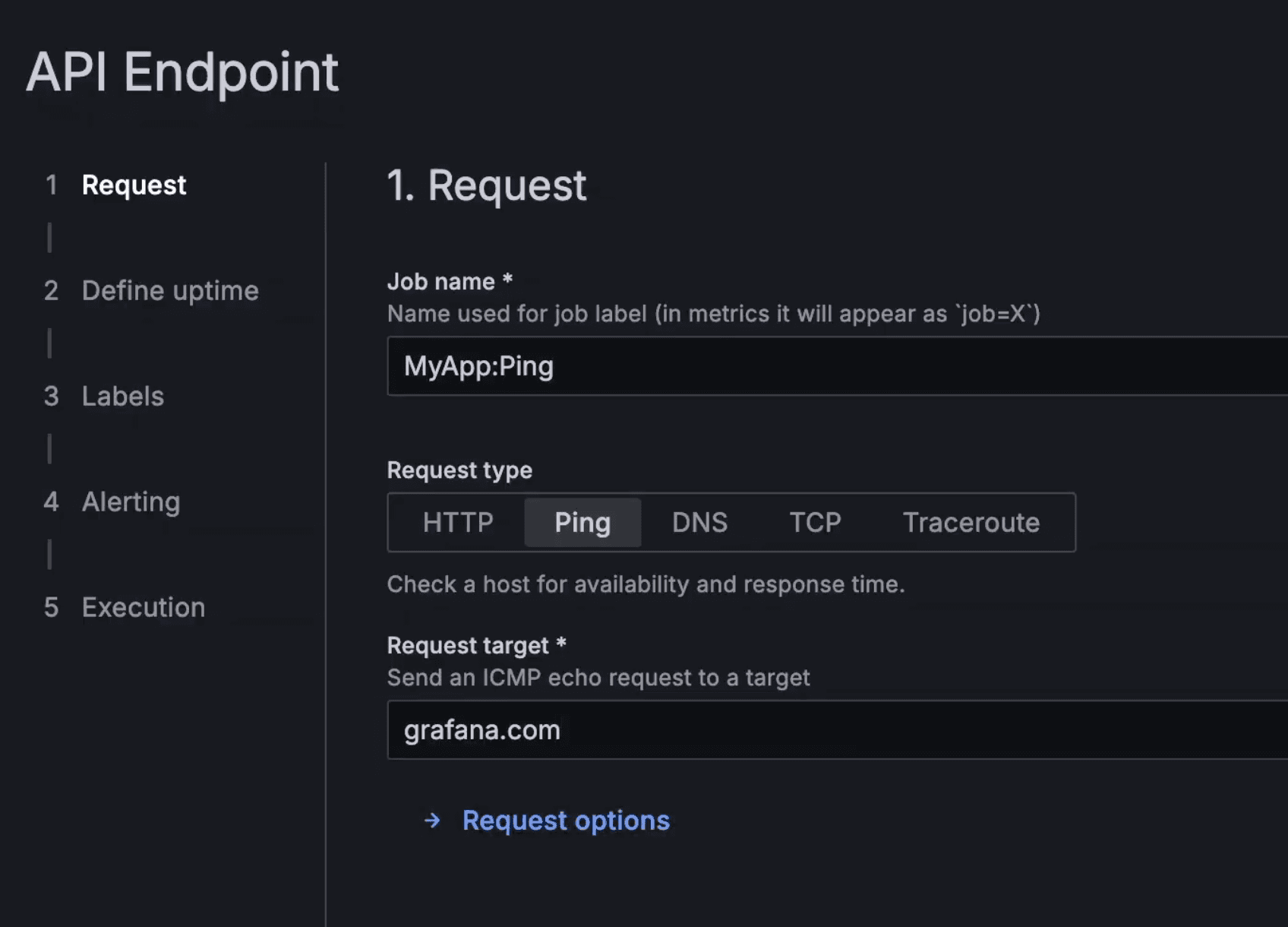Click the ICMP echo request description text

598,677
